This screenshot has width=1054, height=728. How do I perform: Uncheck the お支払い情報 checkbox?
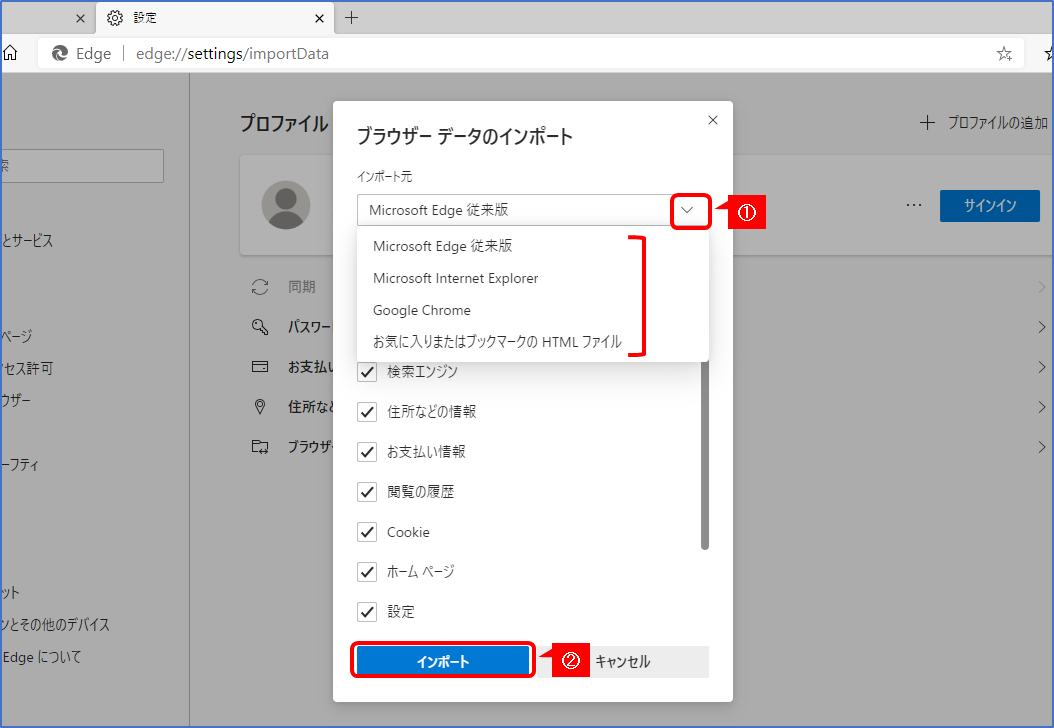pyautogui.click(x=367, y=452)
